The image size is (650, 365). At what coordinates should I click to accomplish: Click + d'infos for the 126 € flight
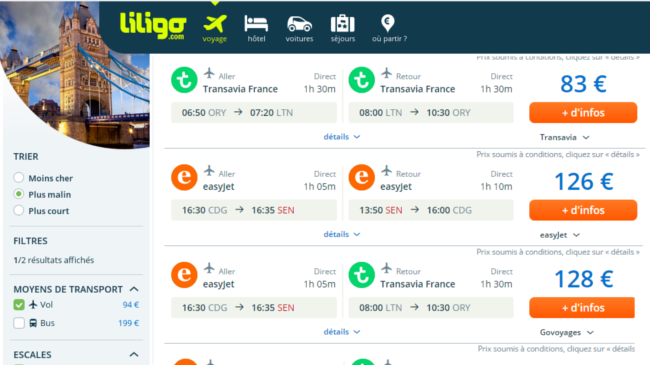coord(583,210)
